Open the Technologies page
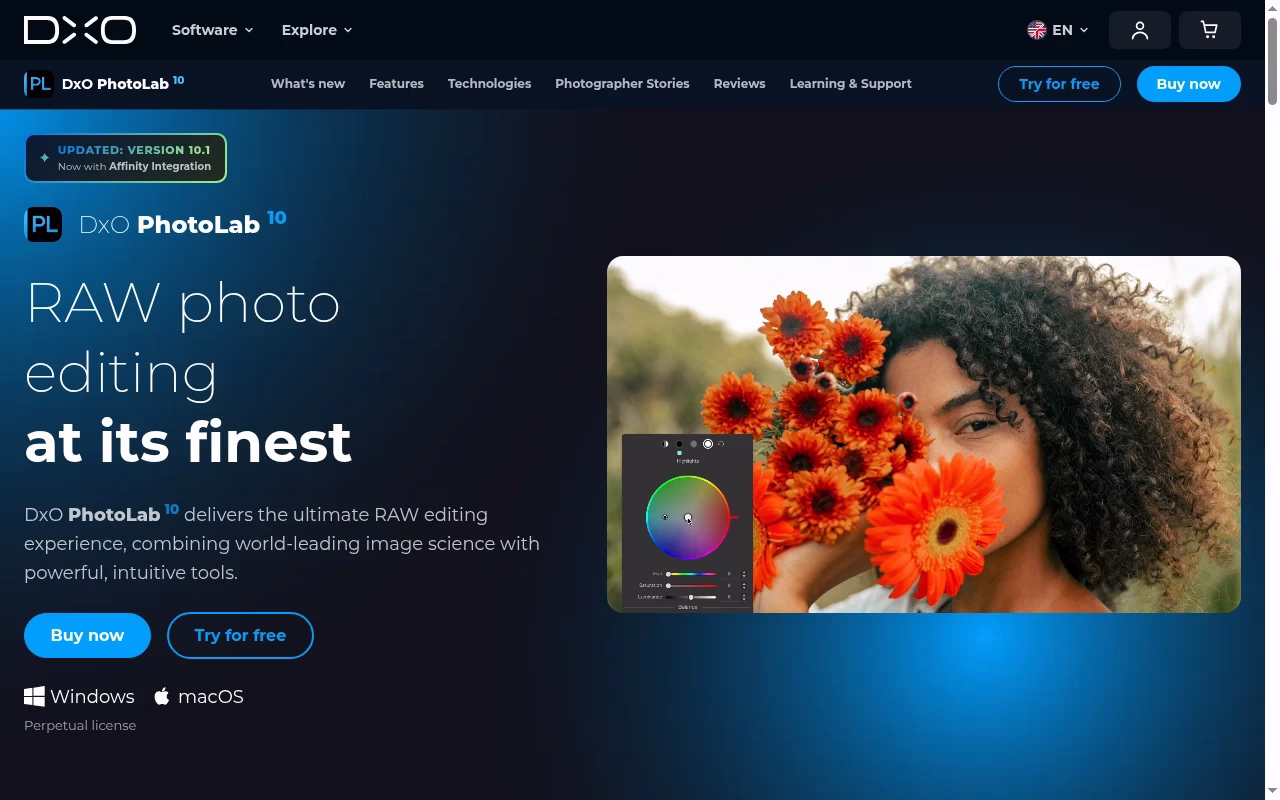This screenshot has height=800, width=1280. tap(489, 84)
